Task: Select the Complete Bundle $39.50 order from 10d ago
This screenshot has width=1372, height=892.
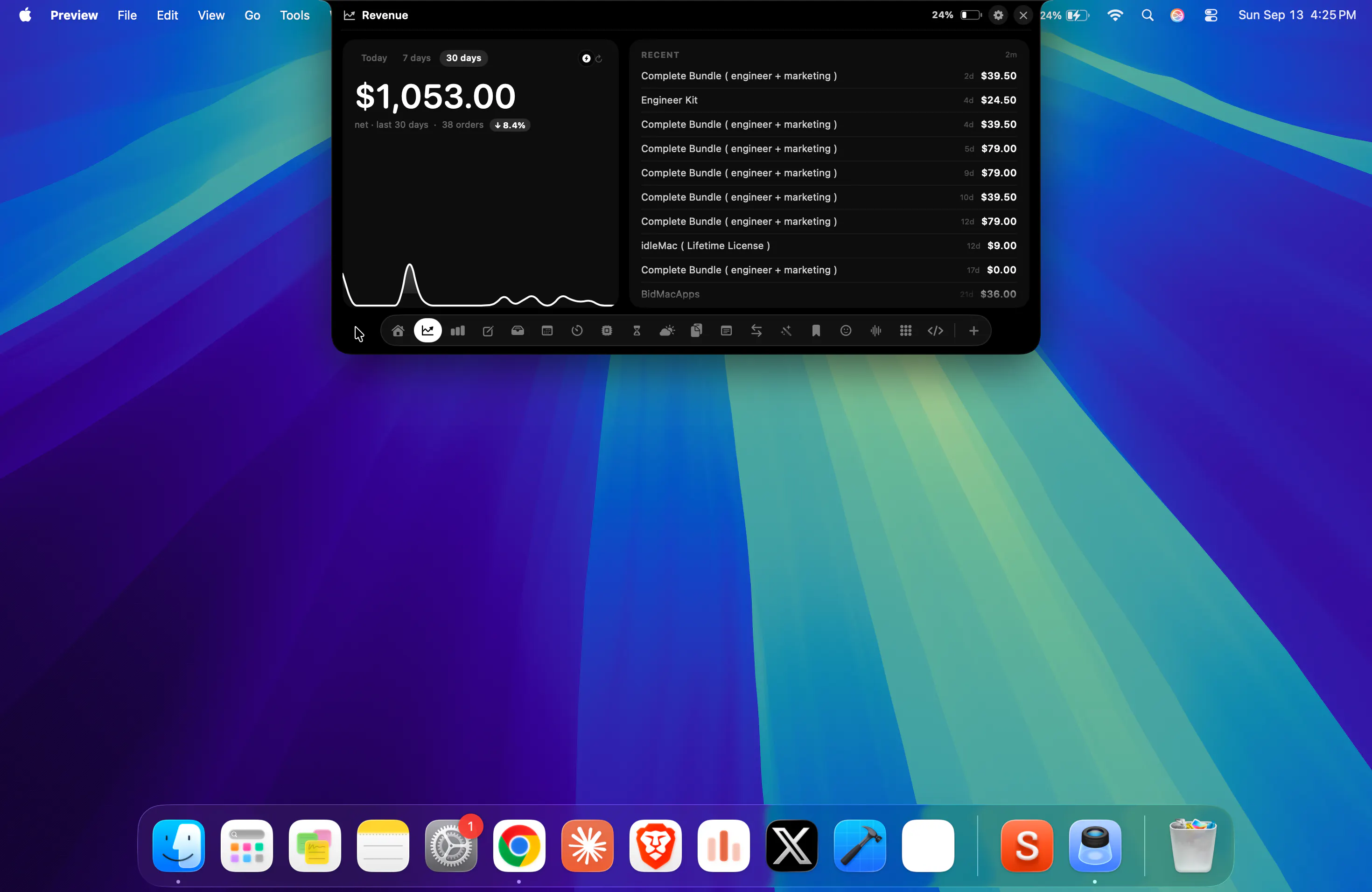Action: pyautogui.click(x=828, y=197)
